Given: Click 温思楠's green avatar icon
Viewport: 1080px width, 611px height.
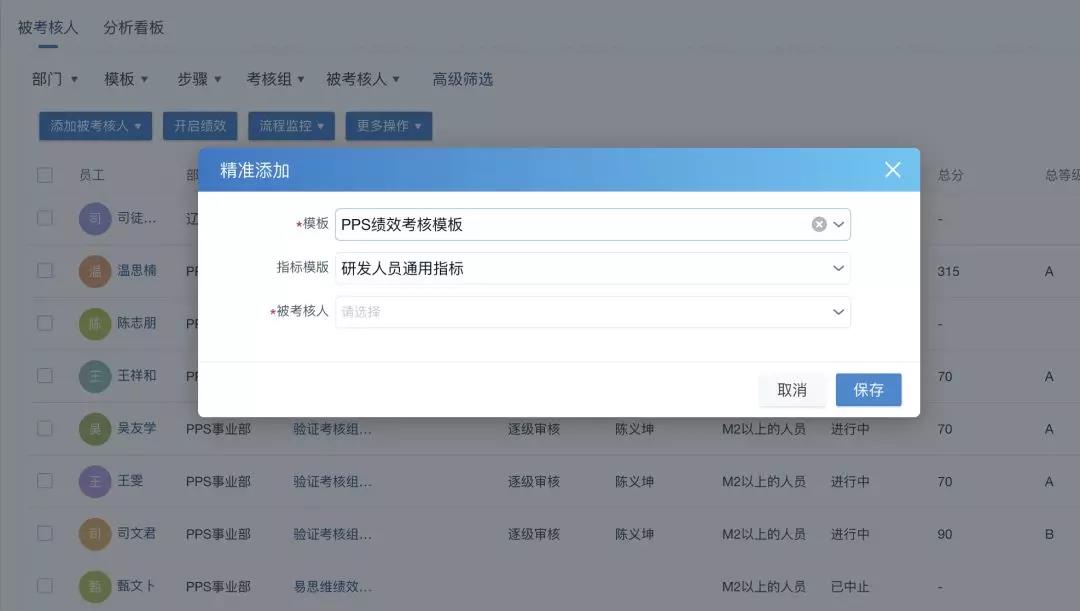Looking at the screenshot, I should click(95, 271).
